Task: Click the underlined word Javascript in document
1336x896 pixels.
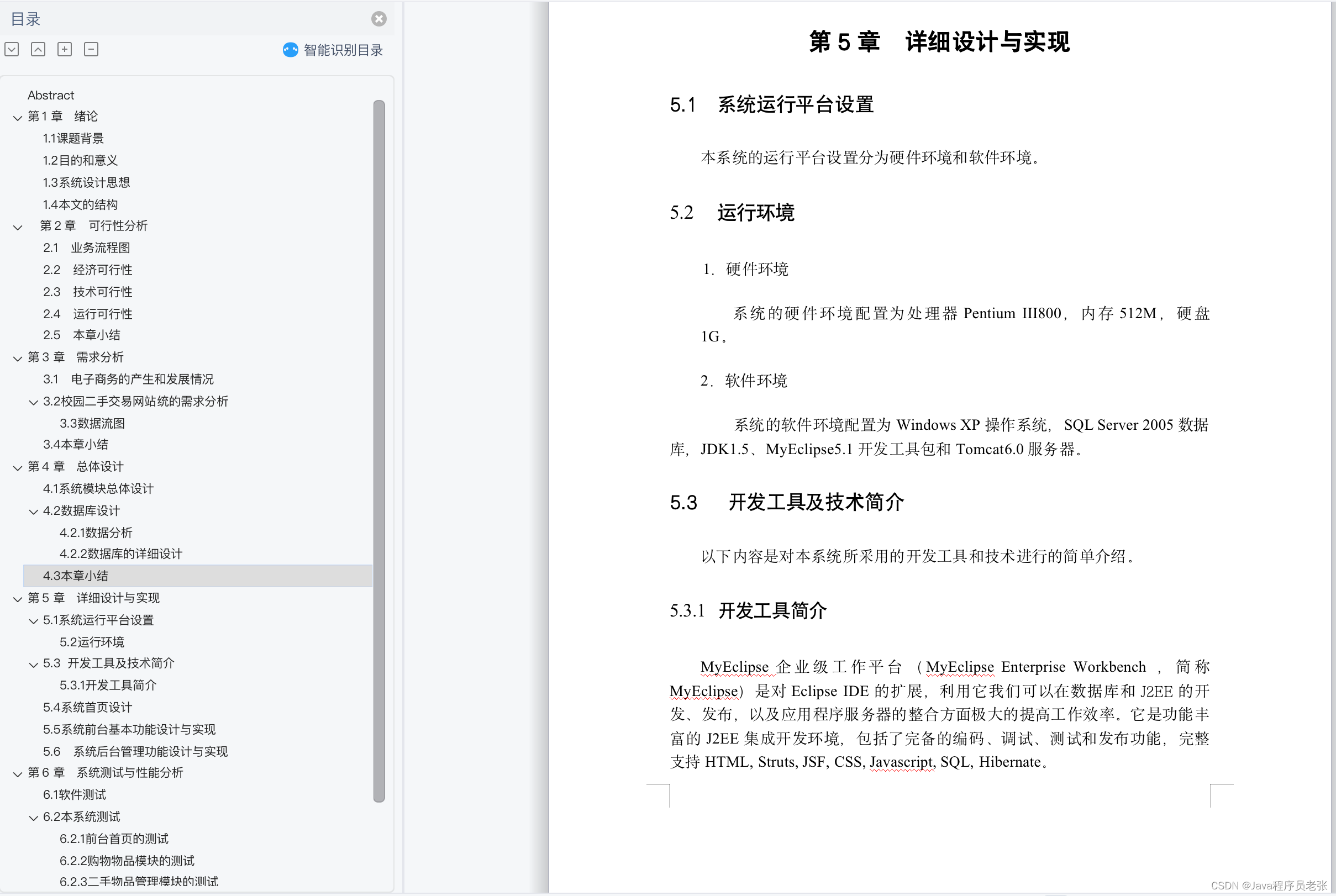Action: click(x=901, y=762)
